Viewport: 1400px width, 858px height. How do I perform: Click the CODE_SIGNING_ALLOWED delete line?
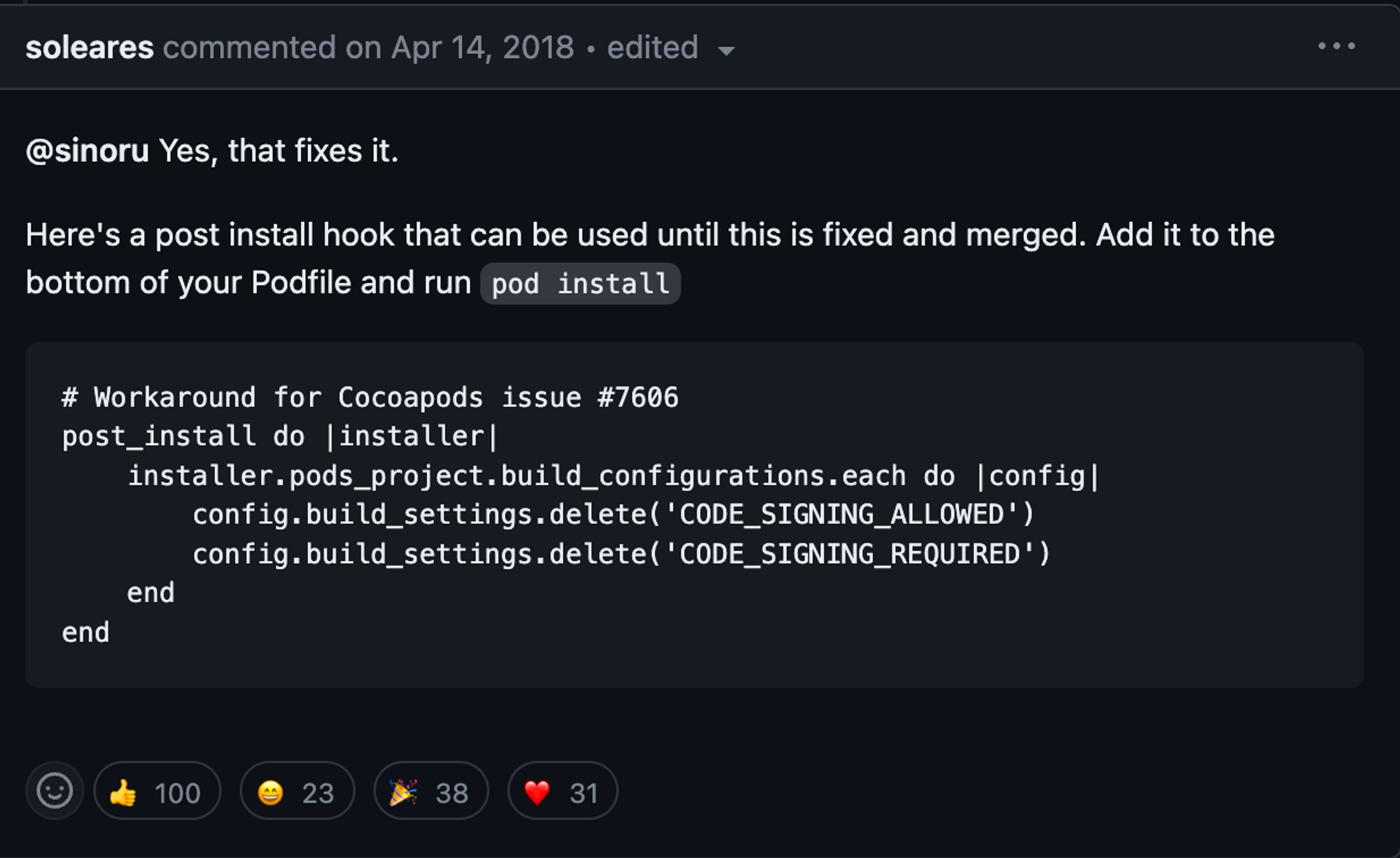tap(614, 515)
